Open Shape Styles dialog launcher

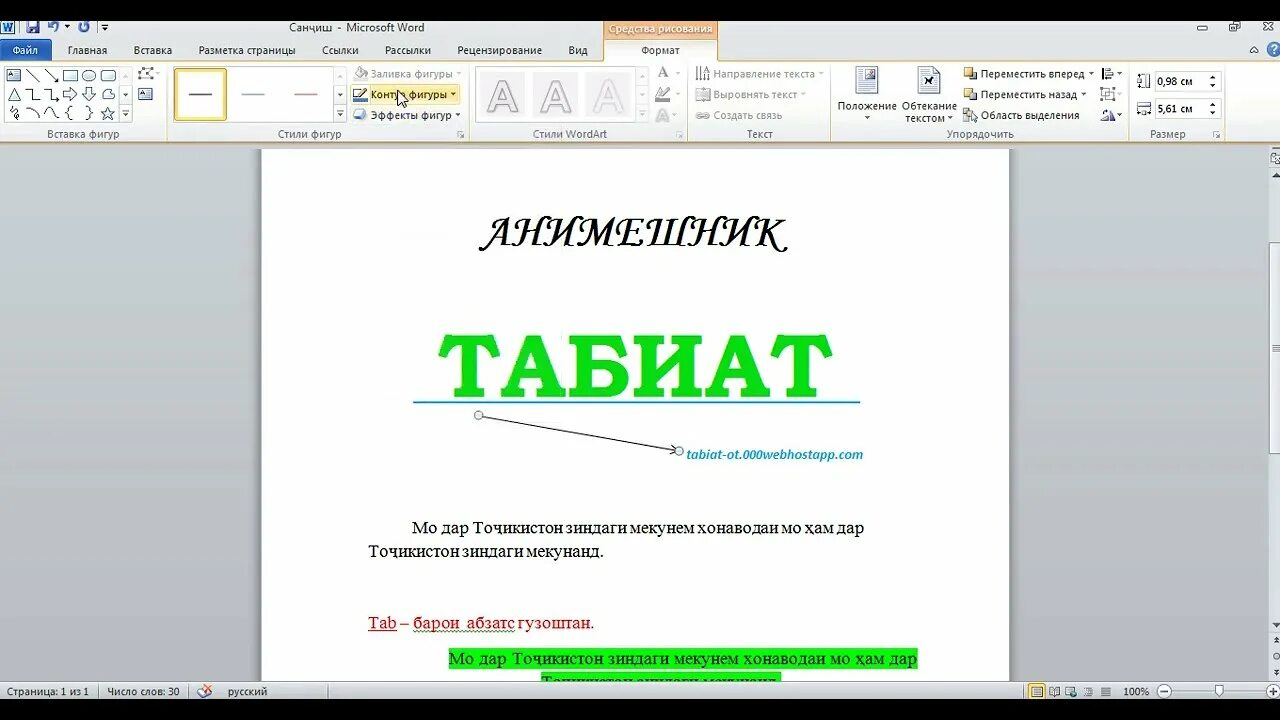[461, 134]
